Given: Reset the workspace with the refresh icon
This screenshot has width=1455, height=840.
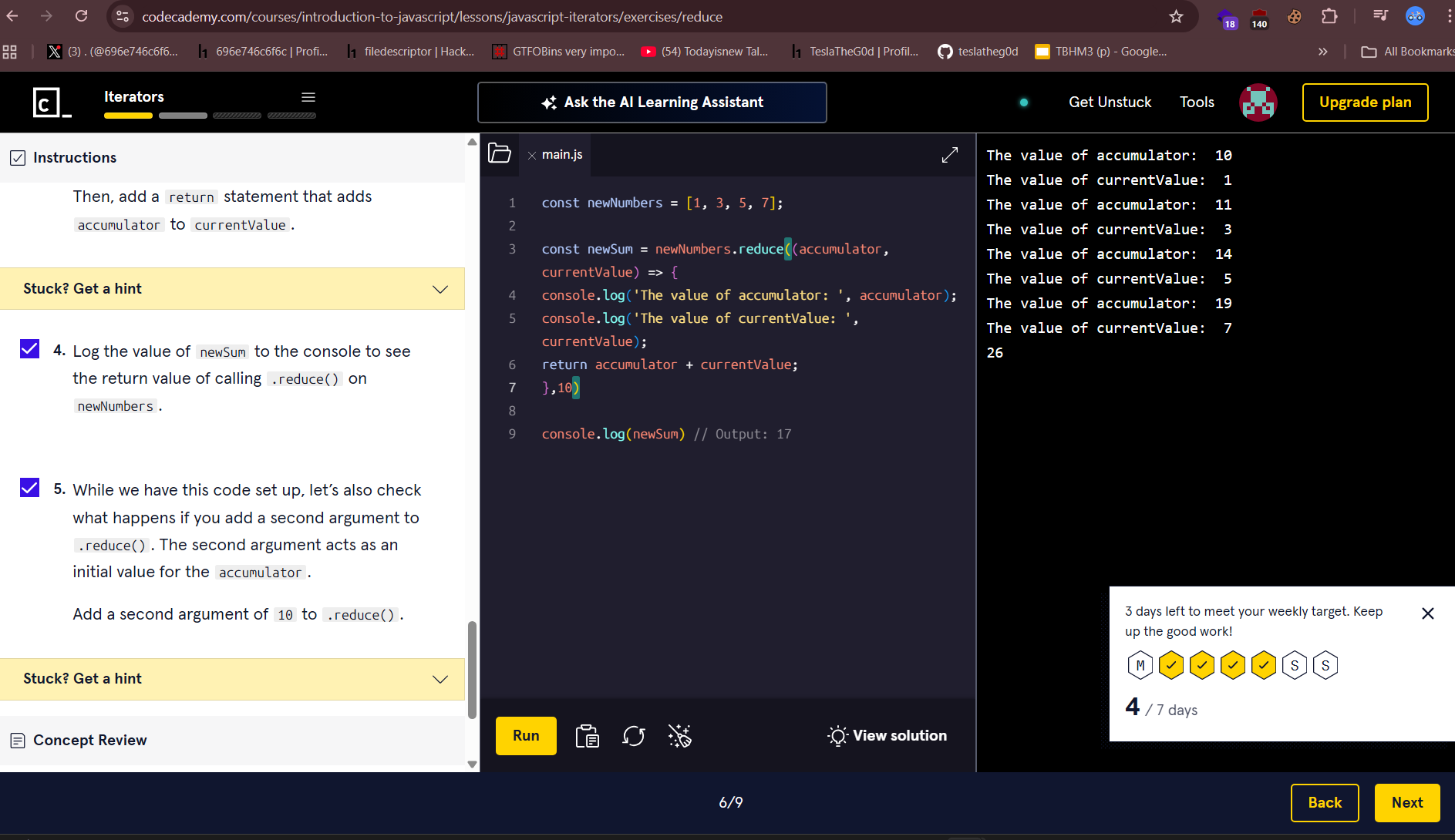Looking at the screenshot, I should (633, 736).
